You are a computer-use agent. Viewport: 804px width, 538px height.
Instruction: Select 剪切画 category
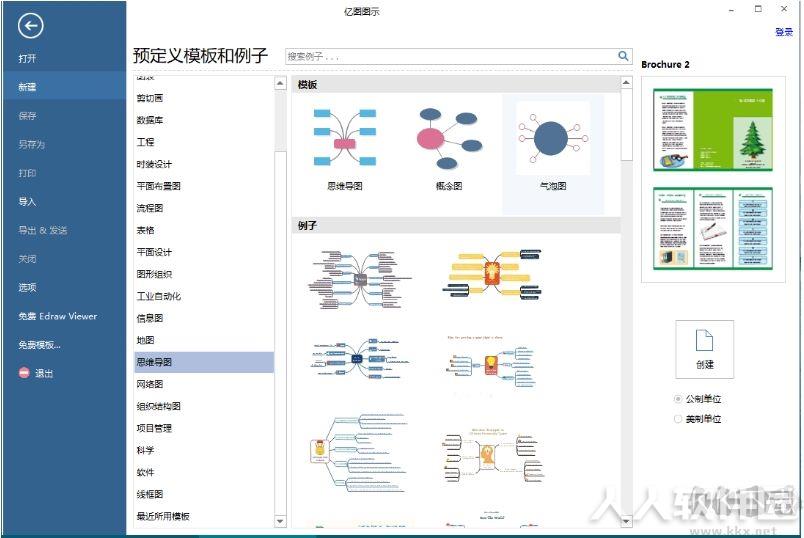pyautogui.click(x=149, y=98)
